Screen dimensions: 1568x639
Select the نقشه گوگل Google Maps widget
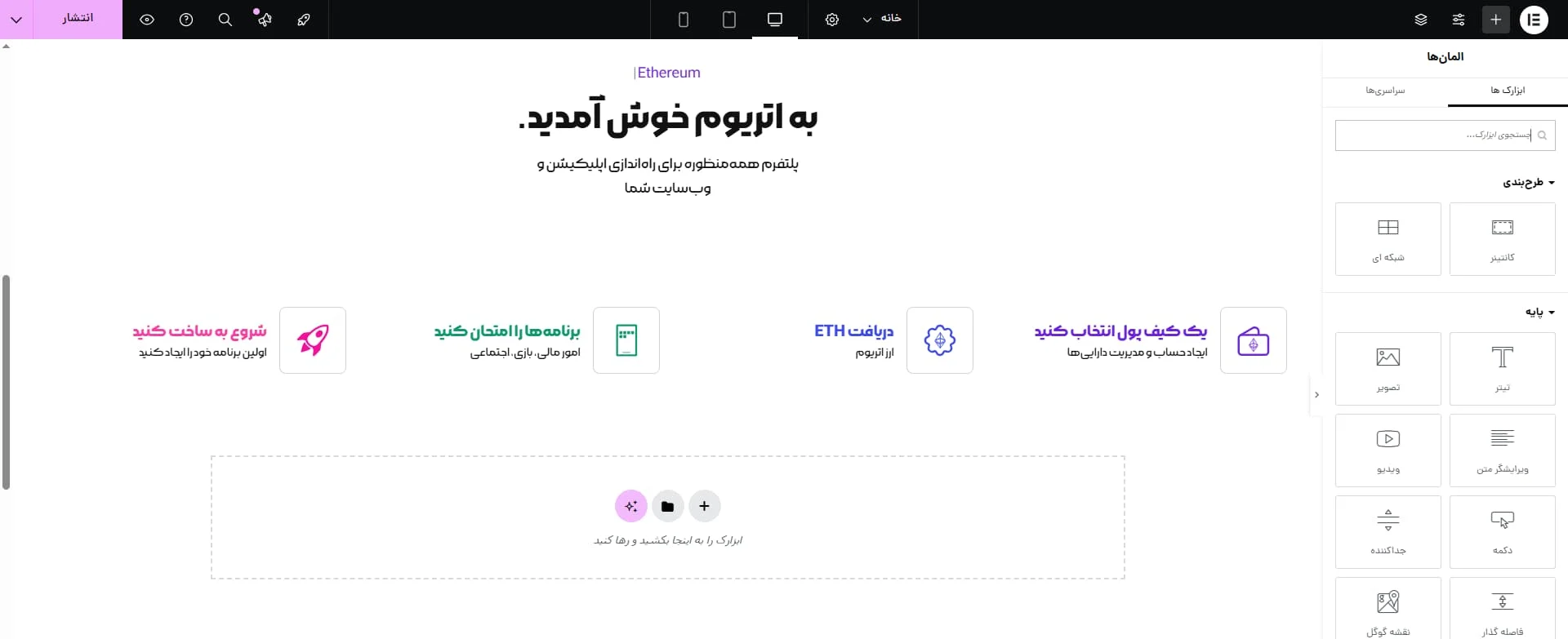(1388, 608)
